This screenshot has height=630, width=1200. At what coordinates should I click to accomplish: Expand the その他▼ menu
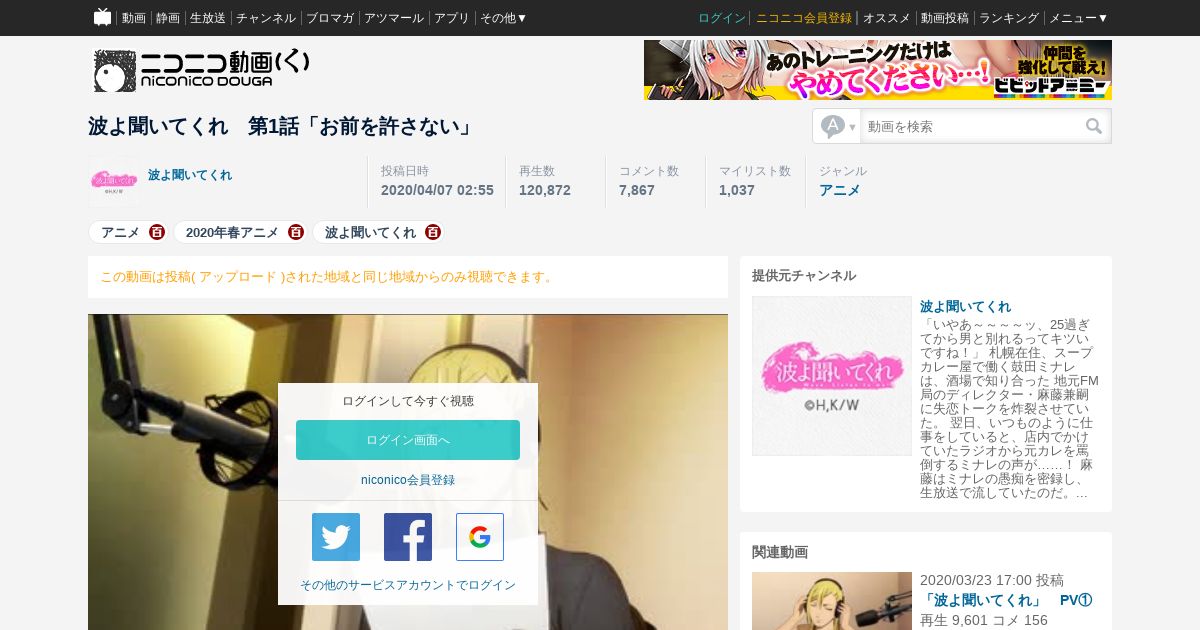(x=504, y=18)
